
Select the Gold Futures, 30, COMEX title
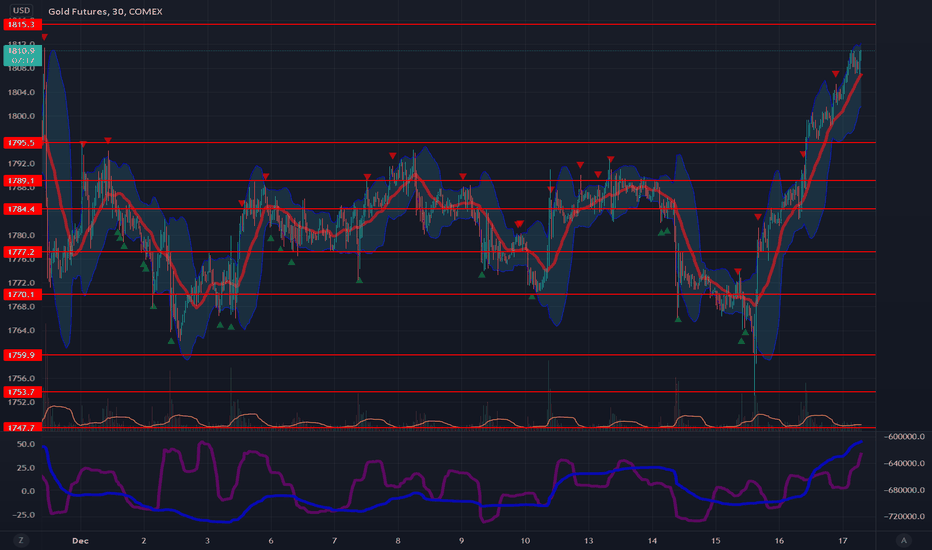[105, 11]
